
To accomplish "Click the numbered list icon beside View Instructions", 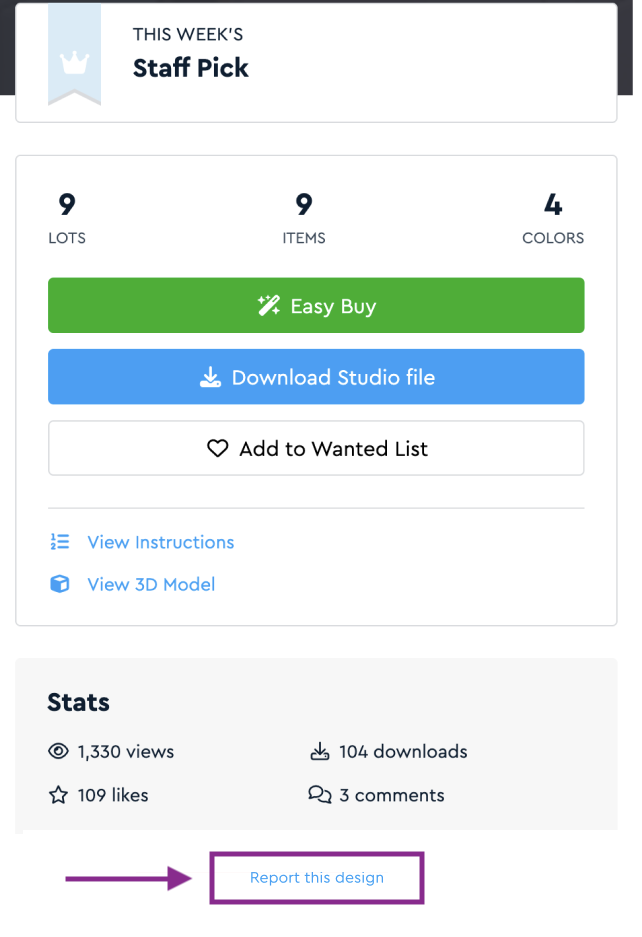I will click(x=59, y=542).
